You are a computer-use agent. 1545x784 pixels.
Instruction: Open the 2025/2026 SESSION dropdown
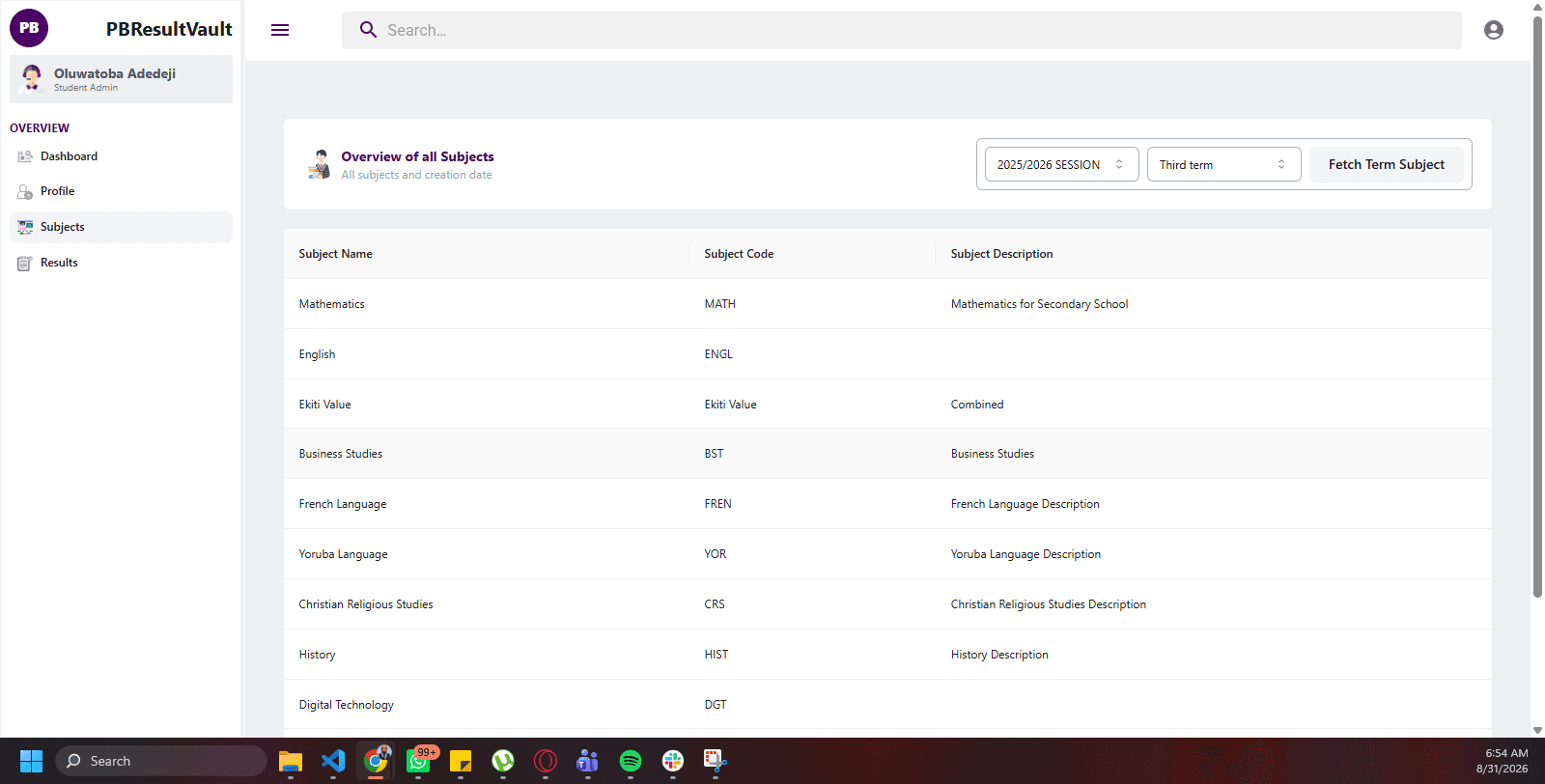[x=1061, y=164]
